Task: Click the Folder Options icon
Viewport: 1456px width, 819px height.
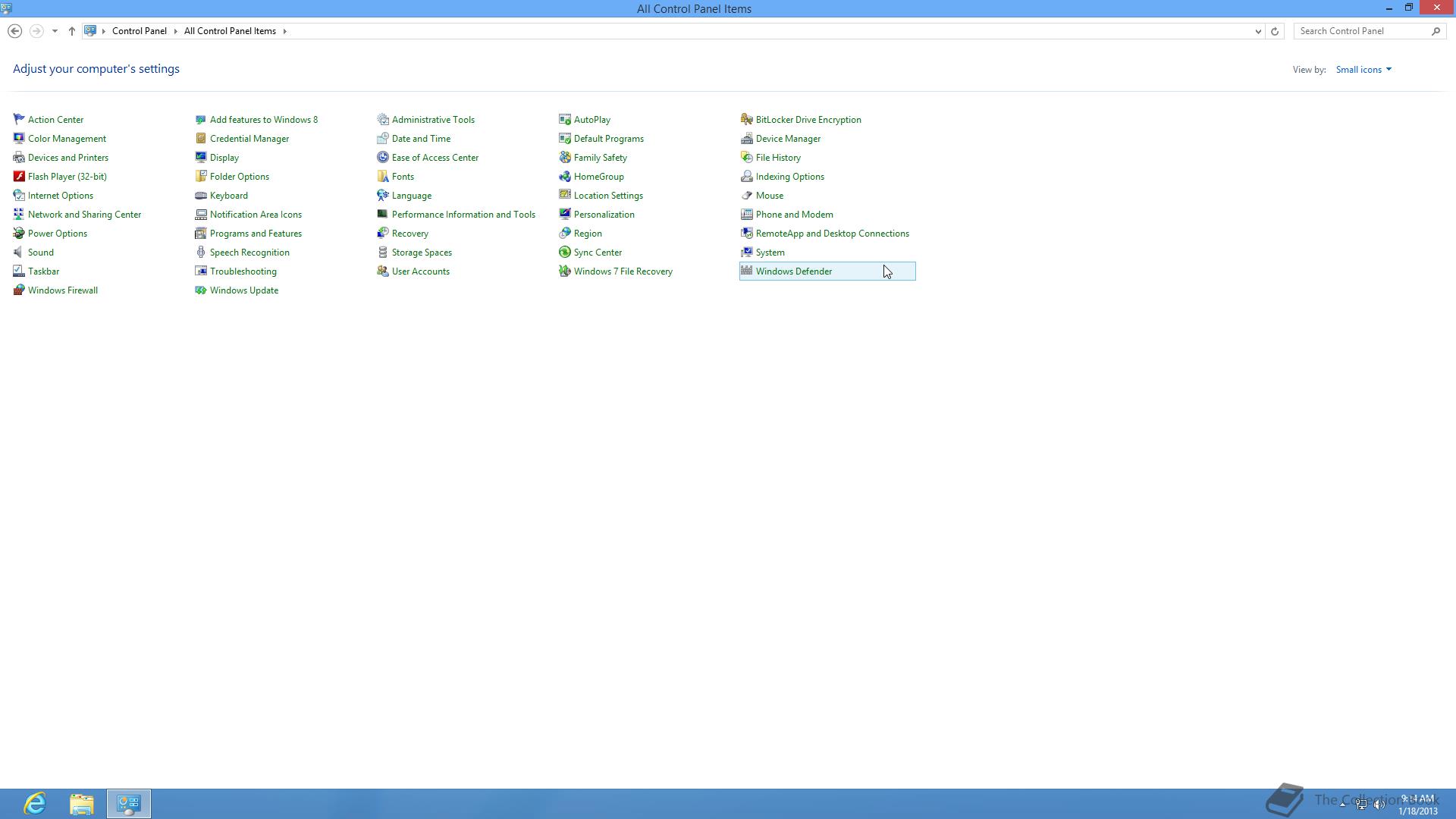Action: pos(201,176)
